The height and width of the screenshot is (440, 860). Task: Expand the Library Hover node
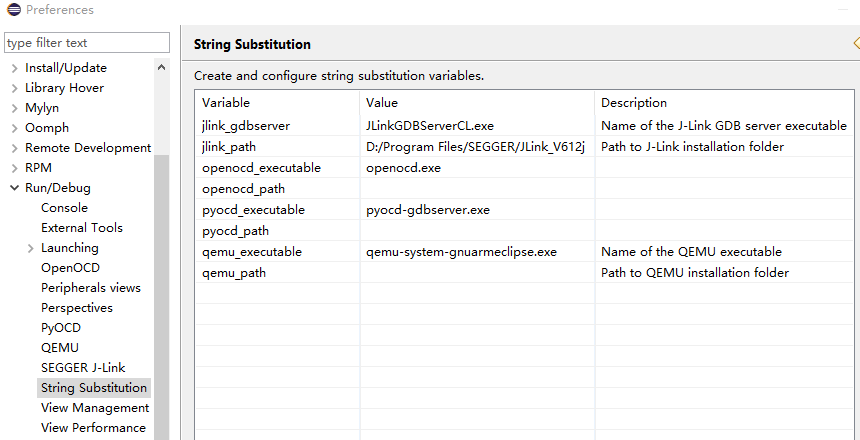coord(14,88)
